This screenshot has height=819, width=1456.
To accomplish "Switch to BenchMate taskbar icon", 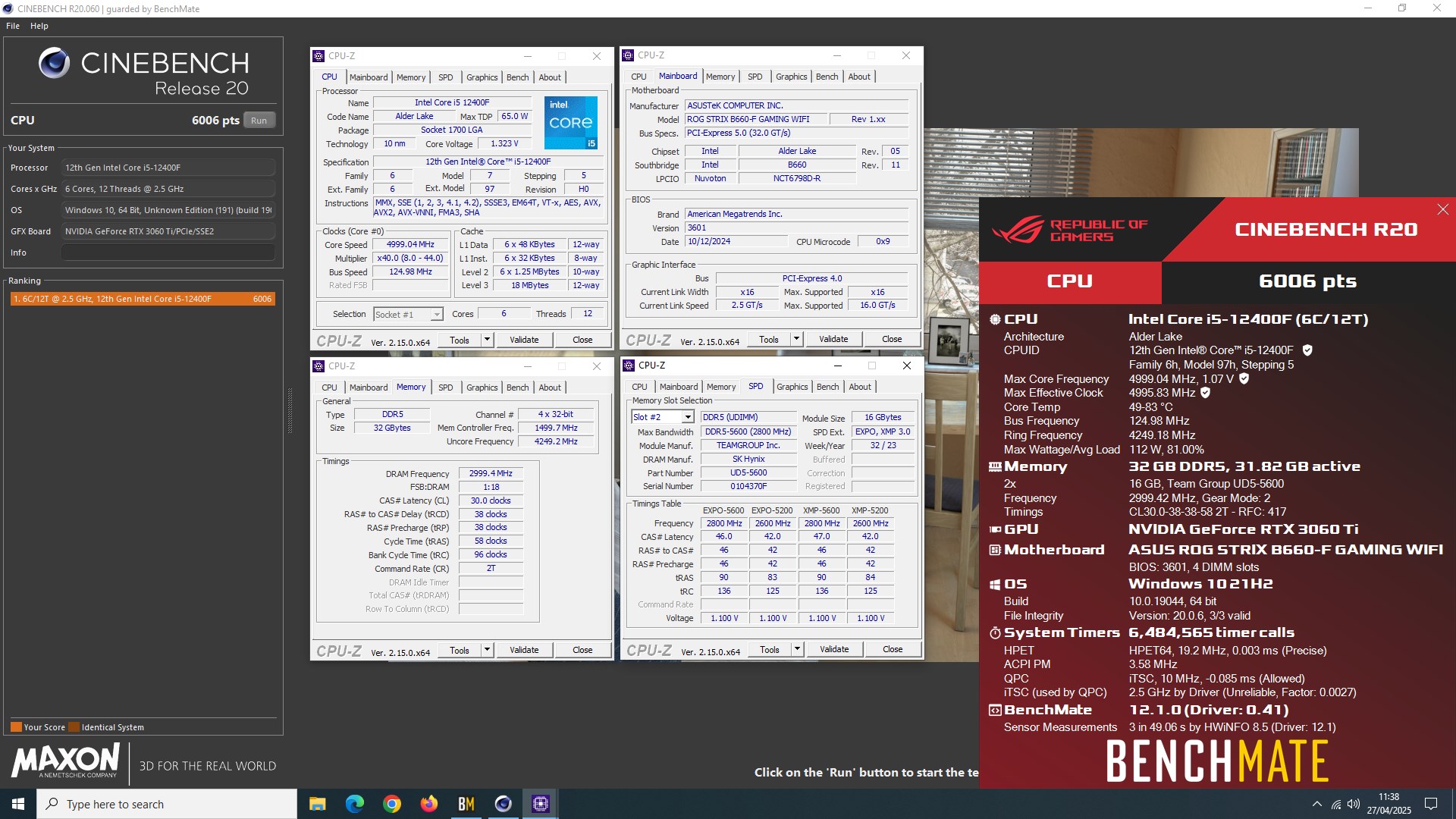I will click(x=466, y=804).
